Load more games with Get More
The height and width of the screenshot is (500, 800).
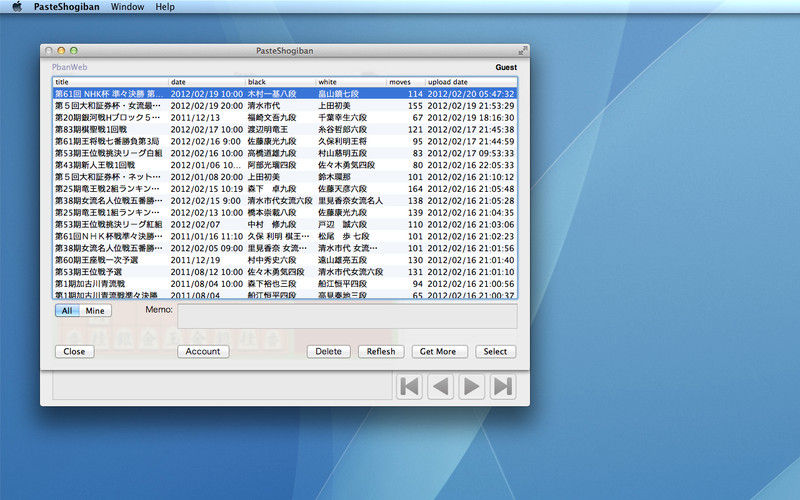(438, 352)
